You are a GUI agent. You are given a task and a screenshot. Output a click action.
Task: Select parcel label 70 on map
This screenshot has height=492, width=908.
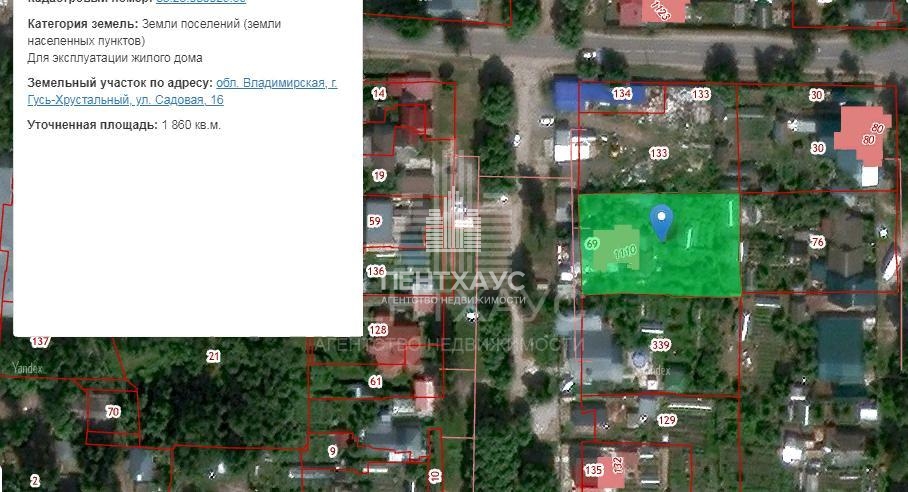coord(113,412)
